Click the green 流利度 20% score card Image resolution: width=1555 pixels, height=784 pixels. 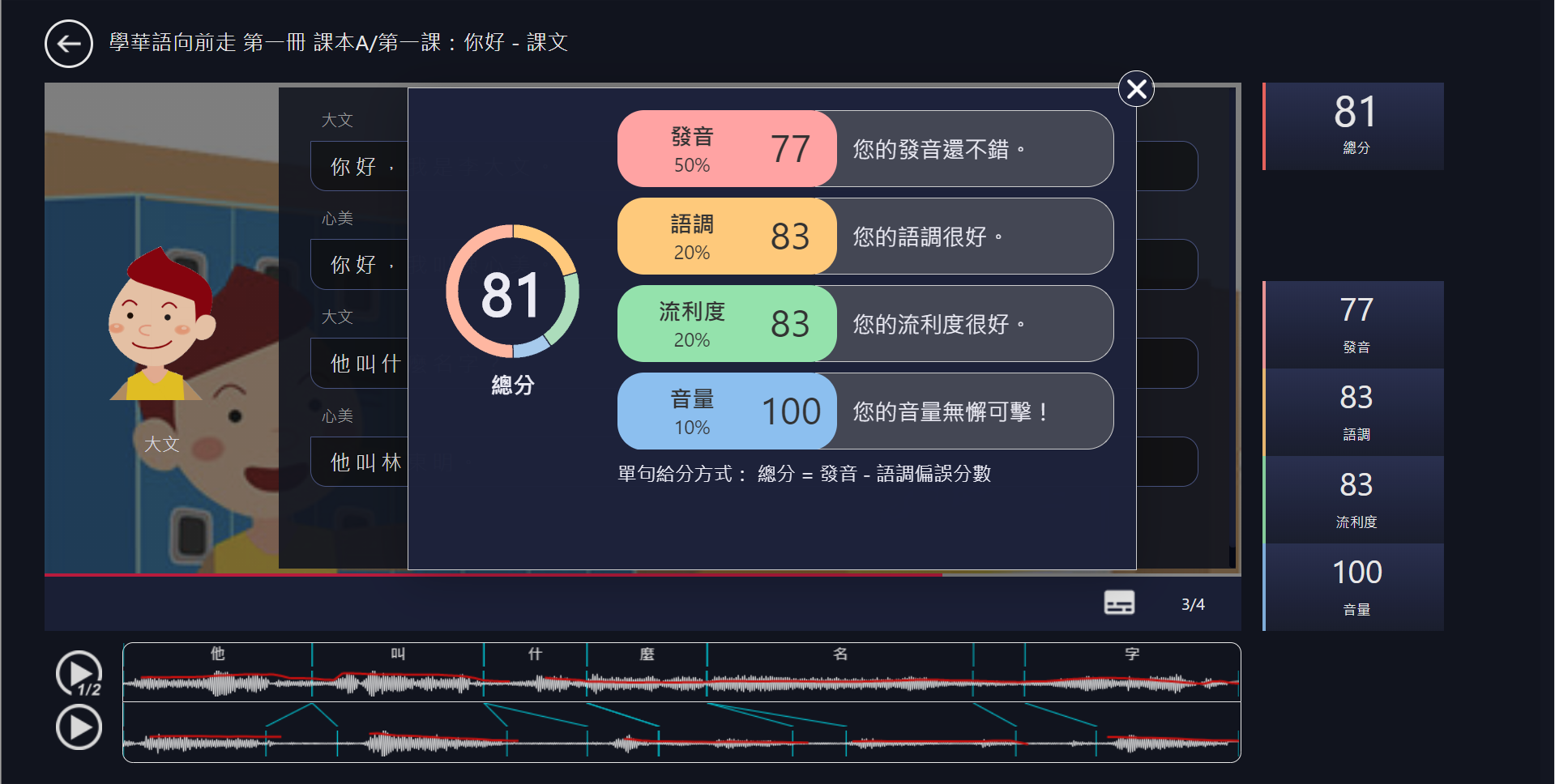click(726, 324)
